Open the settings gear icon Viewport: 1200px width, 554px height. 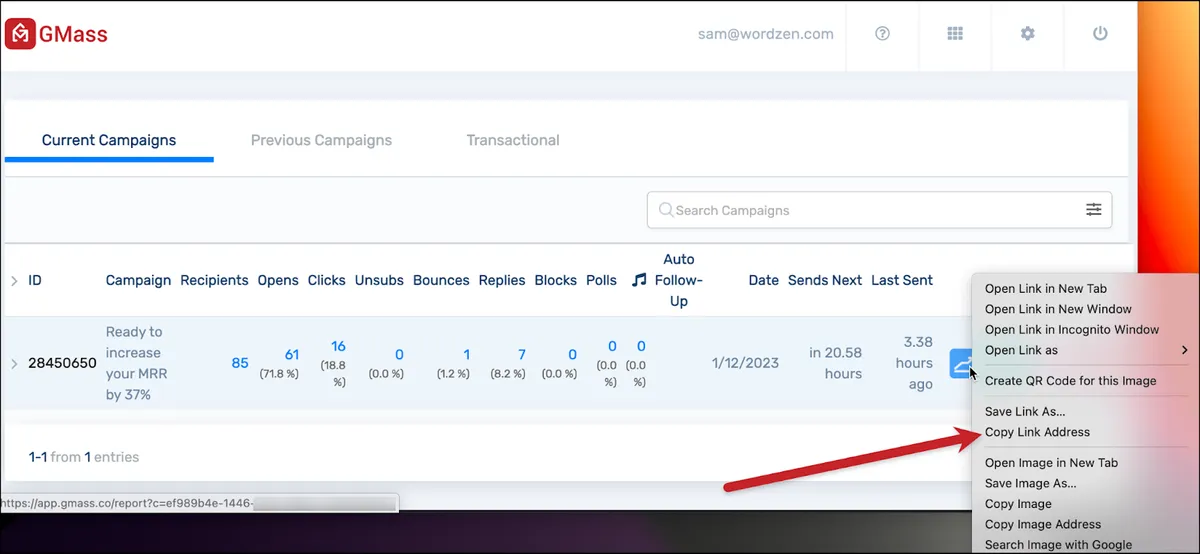[1027, 33]
